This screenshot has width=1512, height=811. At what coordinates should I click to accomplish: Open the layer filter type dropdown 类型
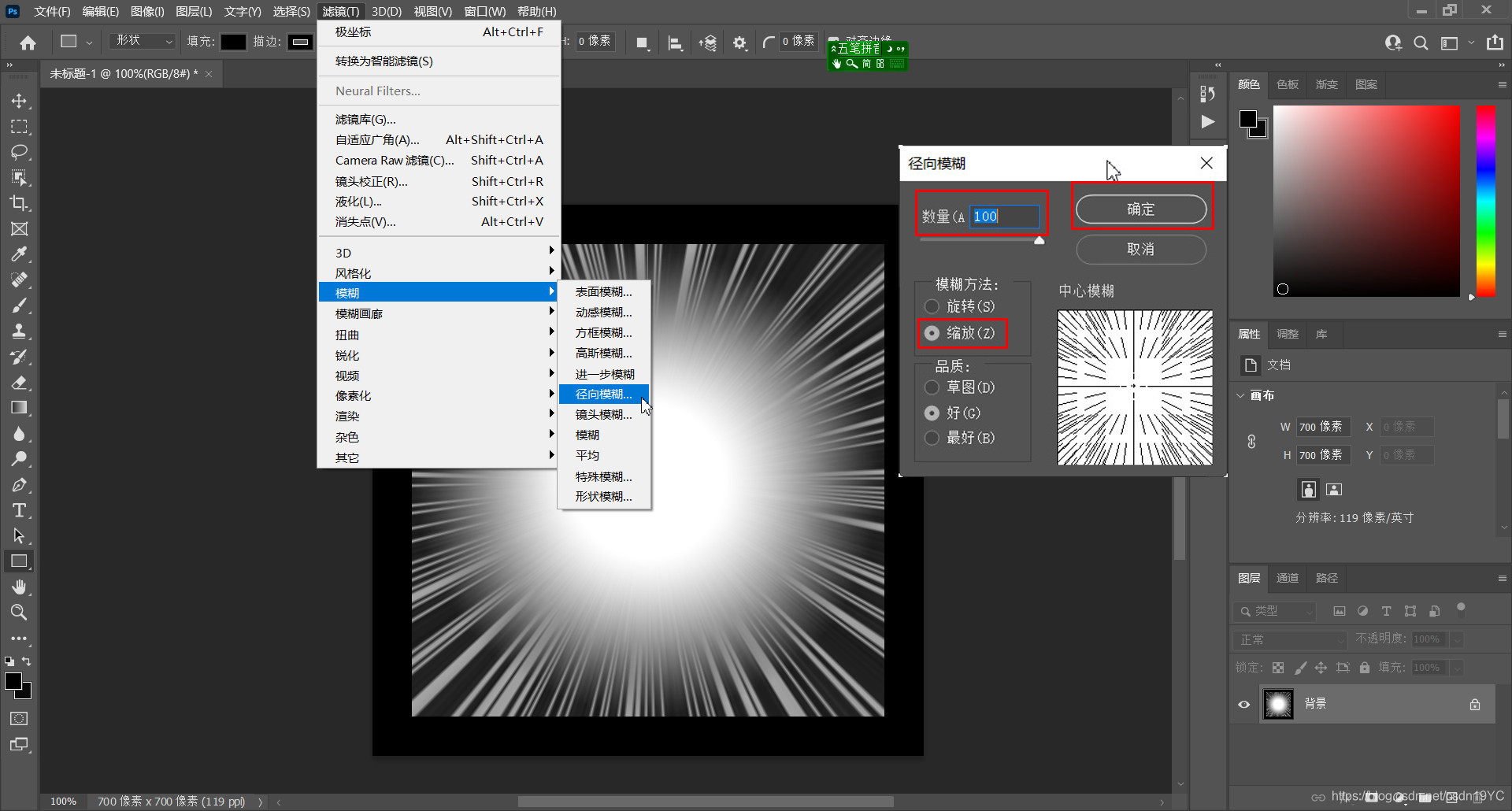click(1275, 611)
